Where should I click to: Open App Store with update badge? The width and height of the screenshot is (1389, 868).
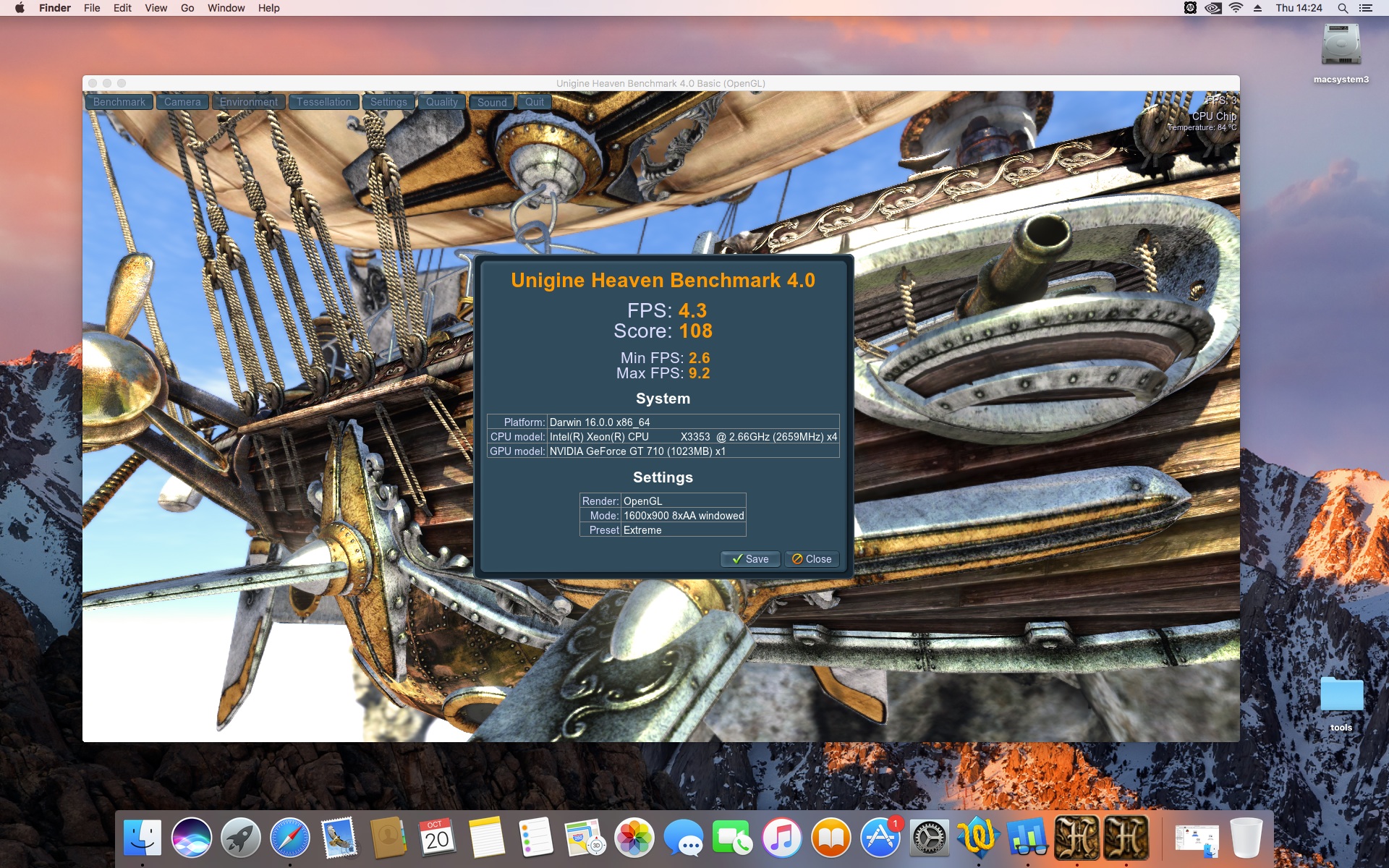880,838
